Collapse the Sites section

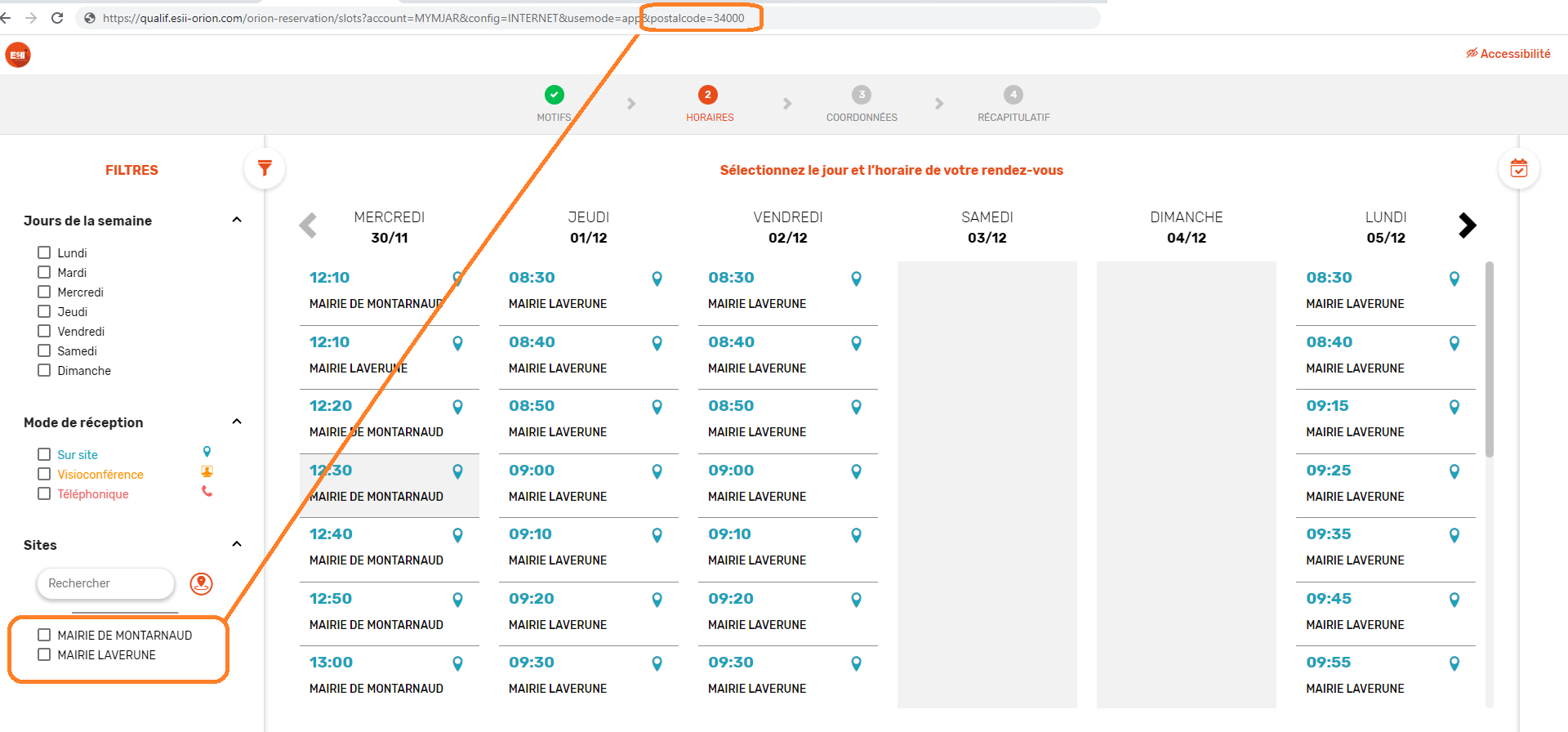pos(237,544)
